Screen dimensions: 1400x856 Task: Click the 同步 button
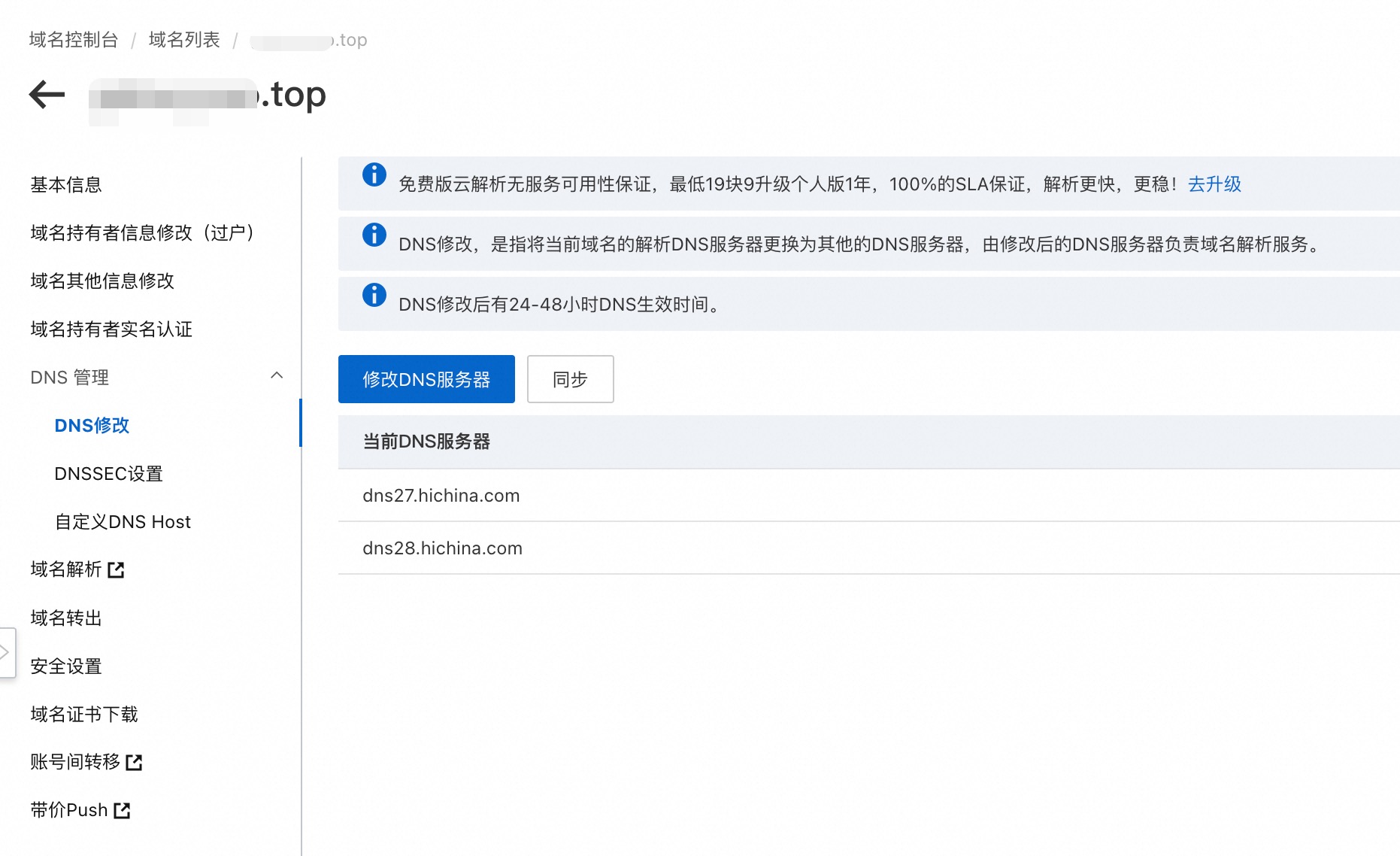(569, 379)
